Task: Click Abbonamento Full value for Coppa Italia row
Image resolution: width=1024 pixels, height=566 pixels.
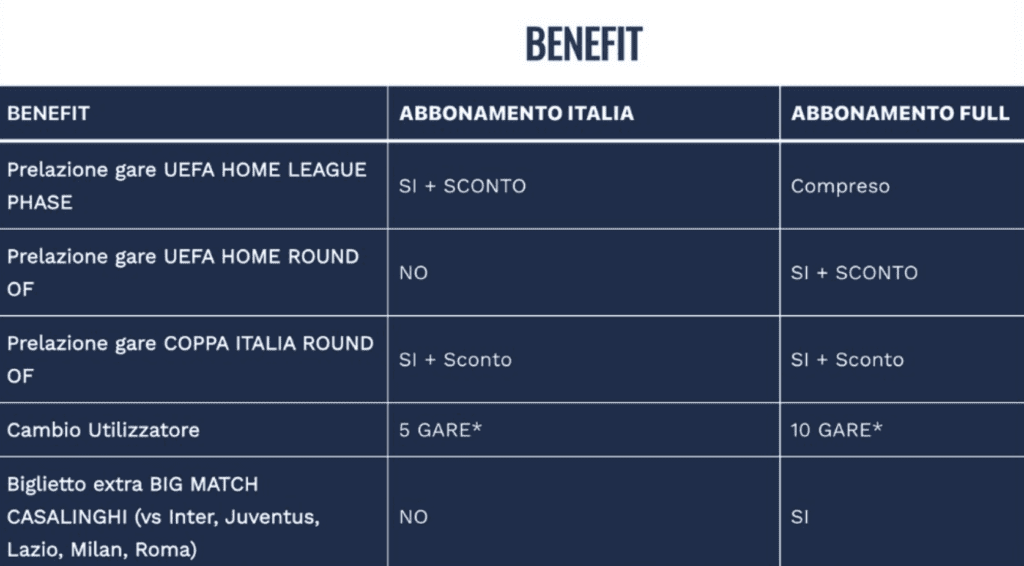Action: click(846, 360)
